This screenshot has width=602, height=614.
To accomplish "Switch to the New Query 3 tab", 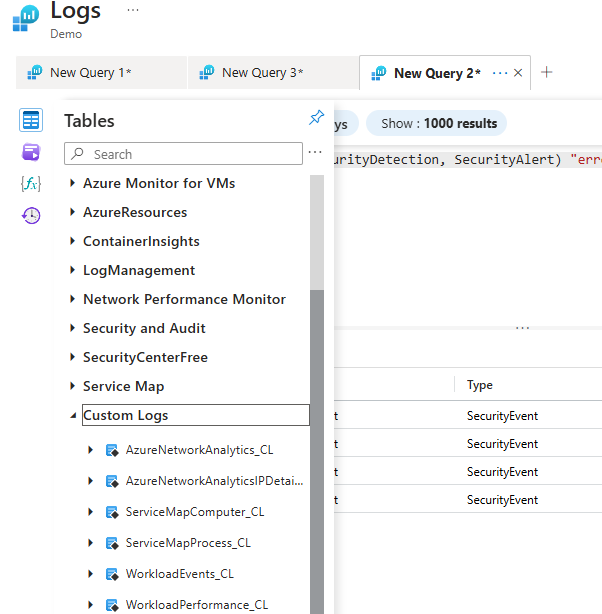I will 273,73.
